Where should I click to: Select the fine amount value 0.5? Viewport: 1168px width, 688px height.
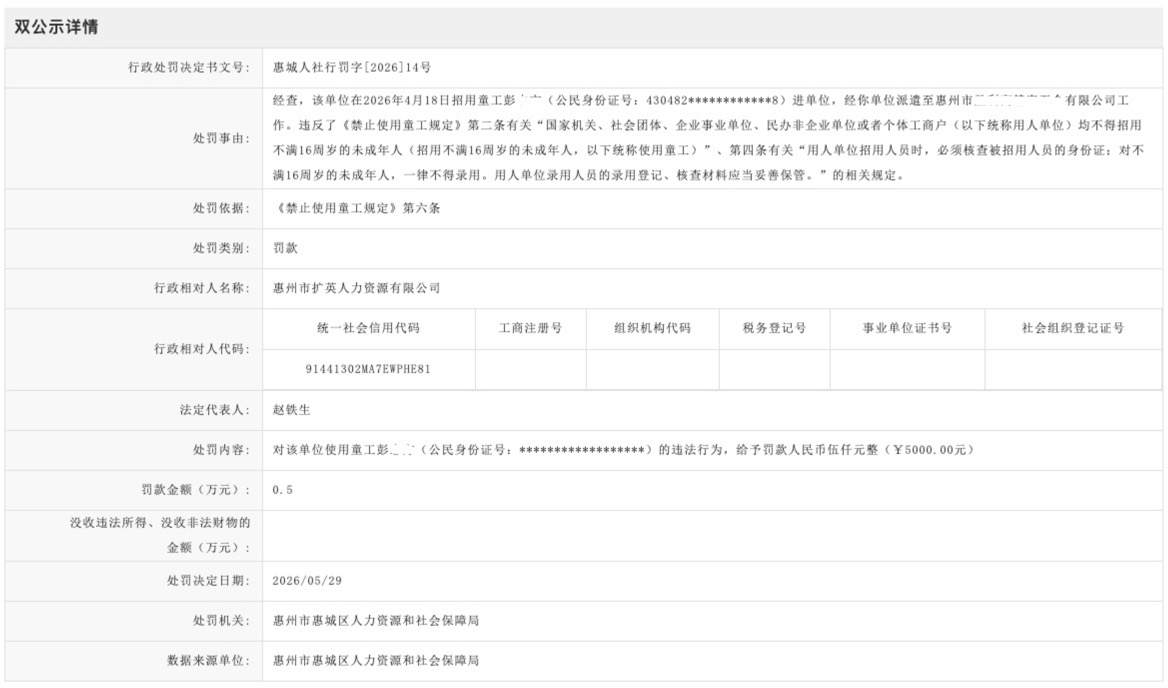point(283,490)
